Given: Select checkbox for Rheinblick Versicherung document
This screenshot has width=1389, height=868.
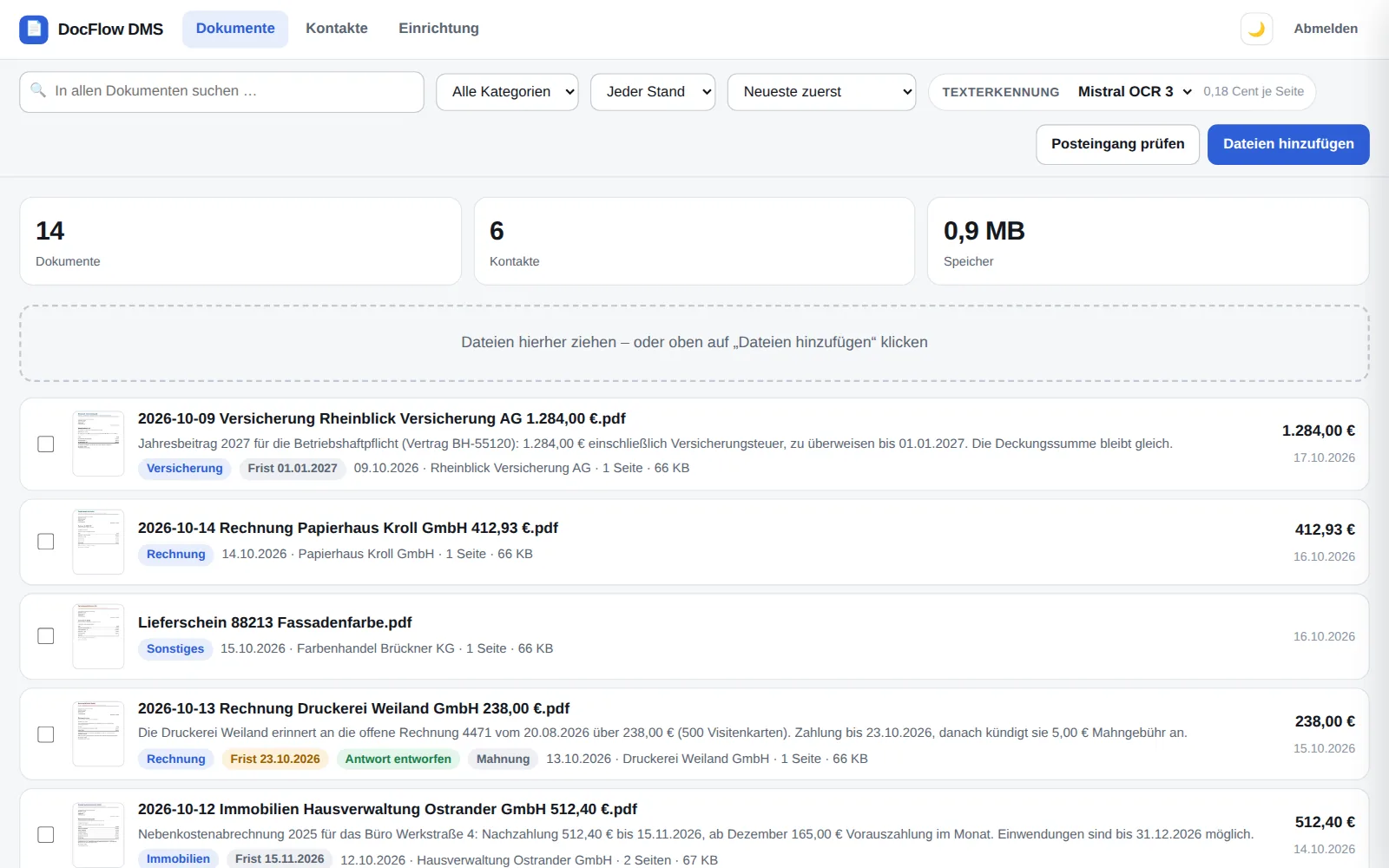Looking at the screenshot, I should (x=46, y=444).
